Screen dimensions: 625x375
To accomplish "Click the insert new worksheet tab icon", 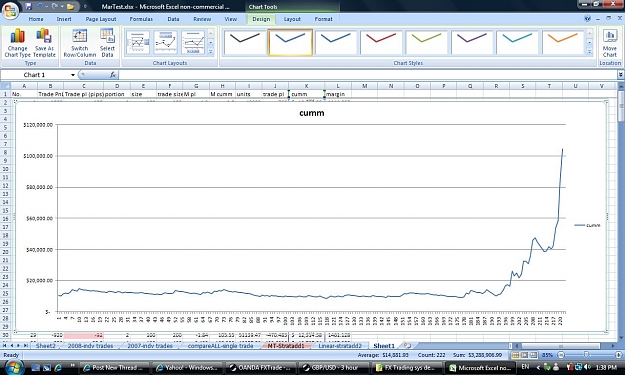I will [x=407, y=346].
